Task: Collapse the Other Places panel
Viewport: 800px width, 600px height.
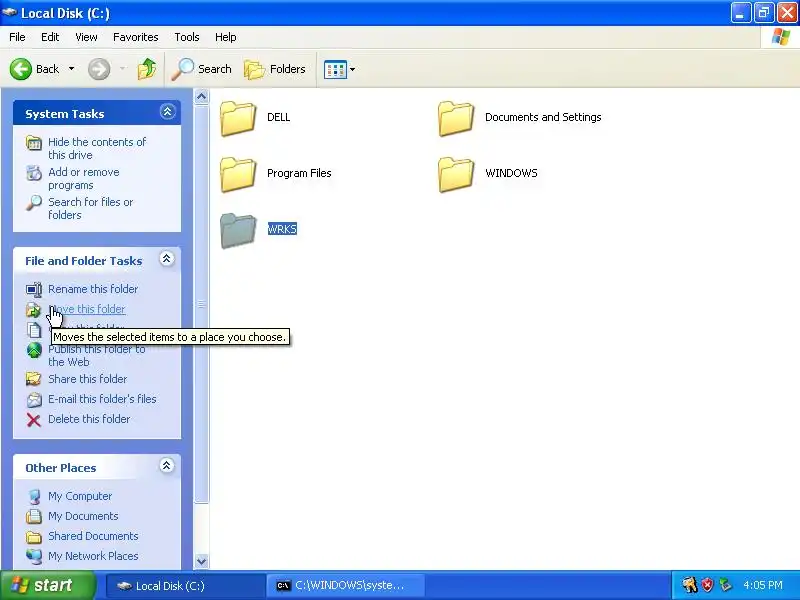Action: (x=166, y=465)
